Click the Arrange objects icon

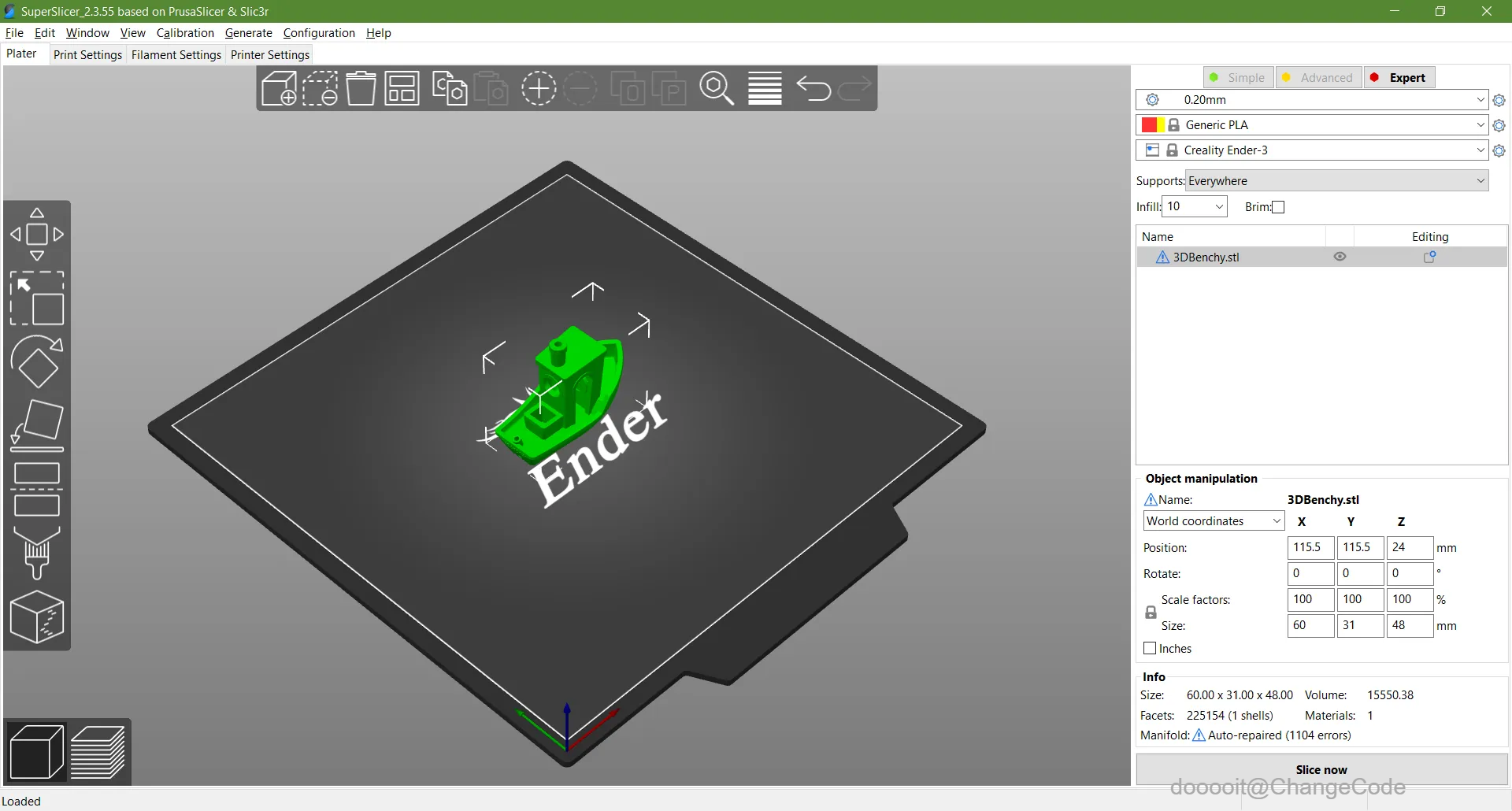[x=402, y=88]
